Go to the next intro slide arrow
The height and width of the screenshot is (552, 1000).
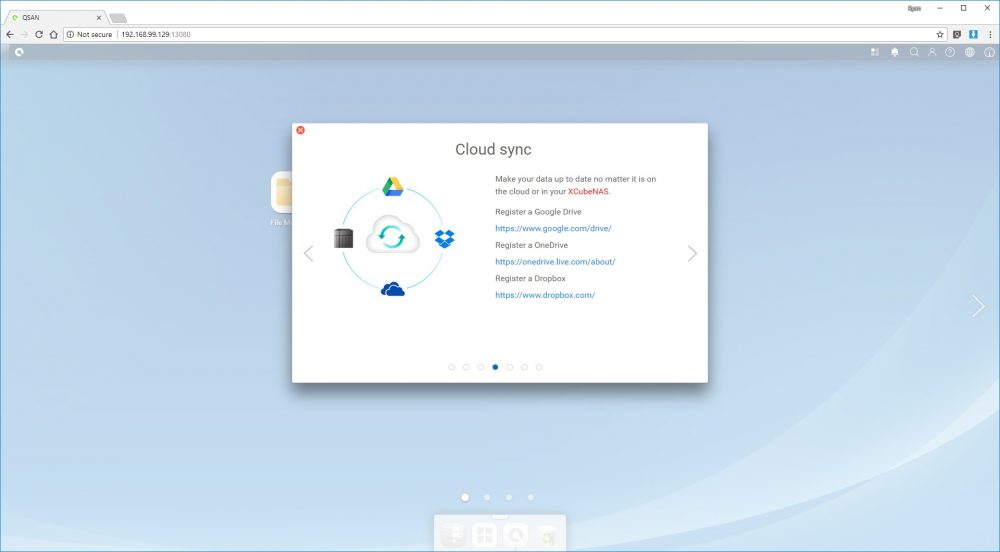point(693,254)
